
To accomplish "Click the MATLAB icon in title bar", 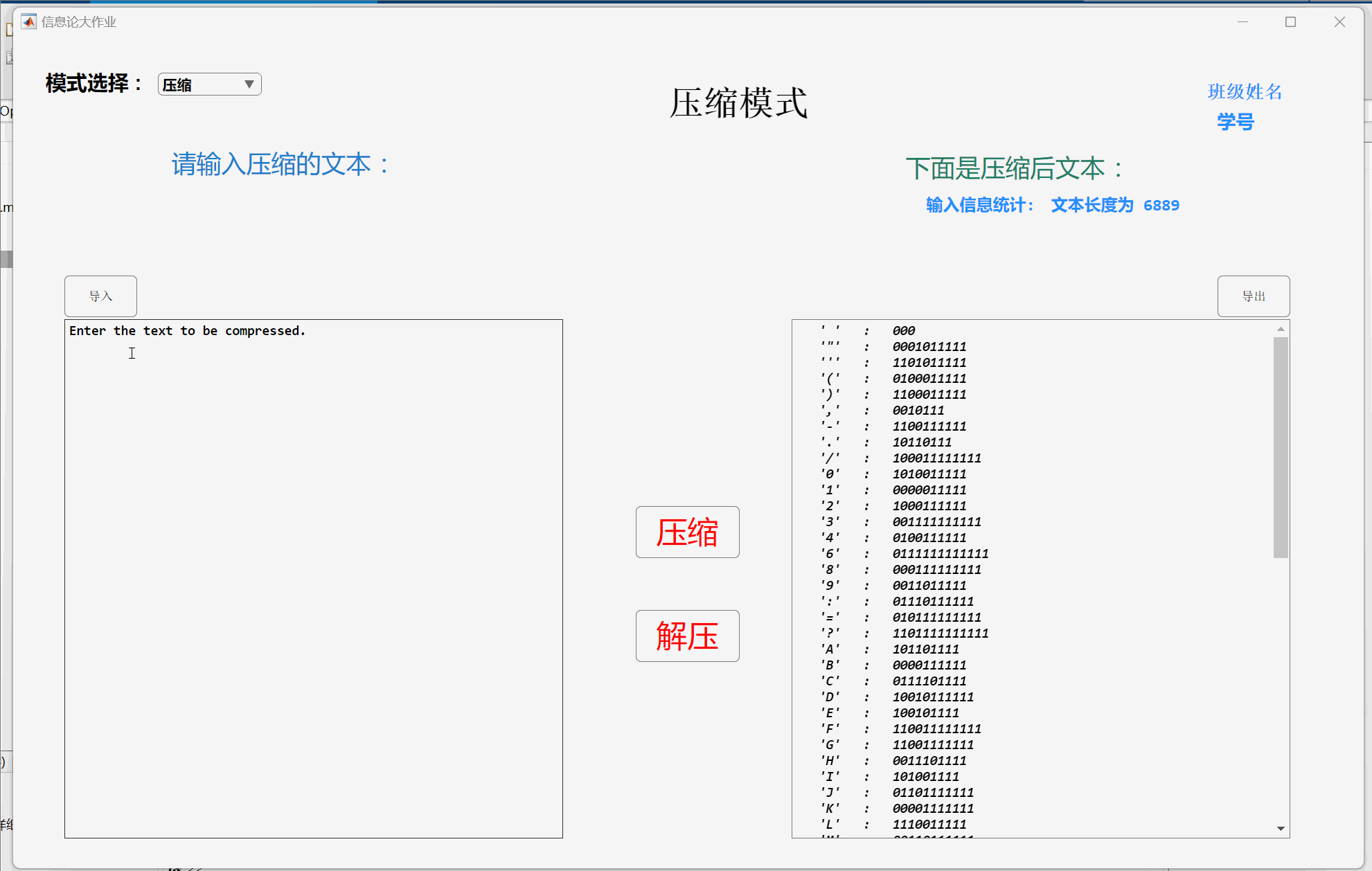I will tap(28, 22).
